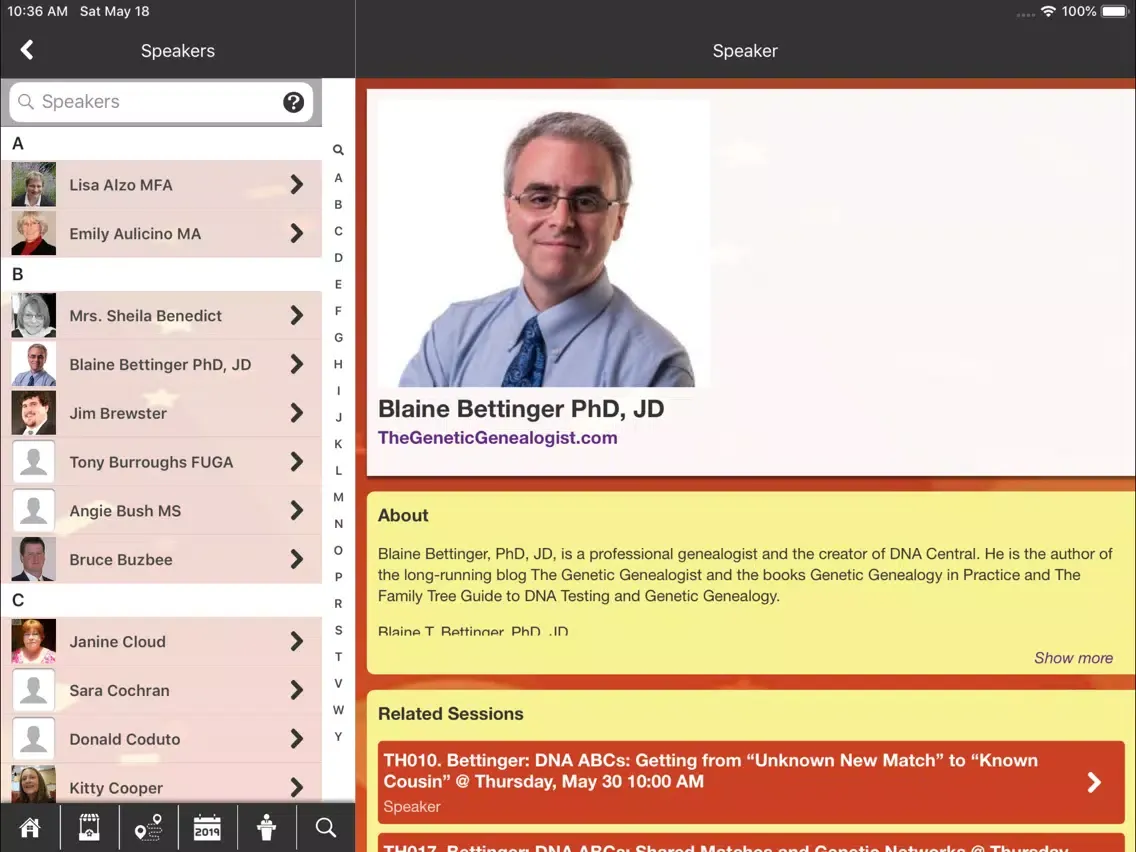Open the 2019 calendar schedule icon

207,827
